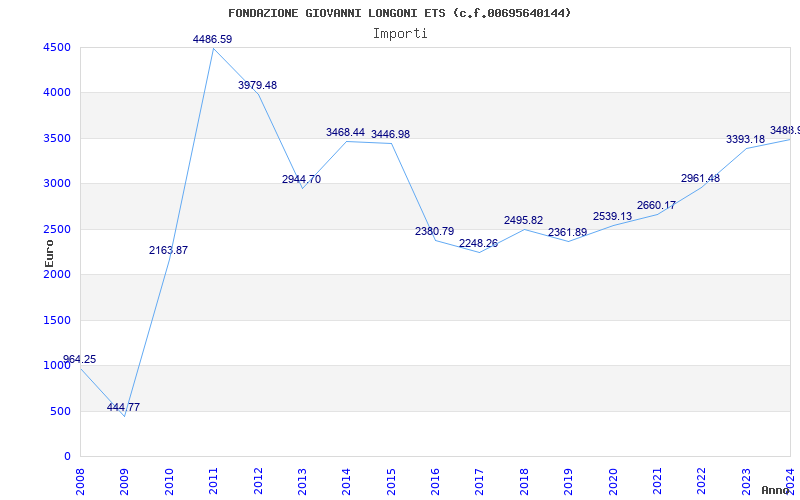Screen dimensions: 800x500
Task: Click the data label 2380.79
Action: click(x=434, y=231)
